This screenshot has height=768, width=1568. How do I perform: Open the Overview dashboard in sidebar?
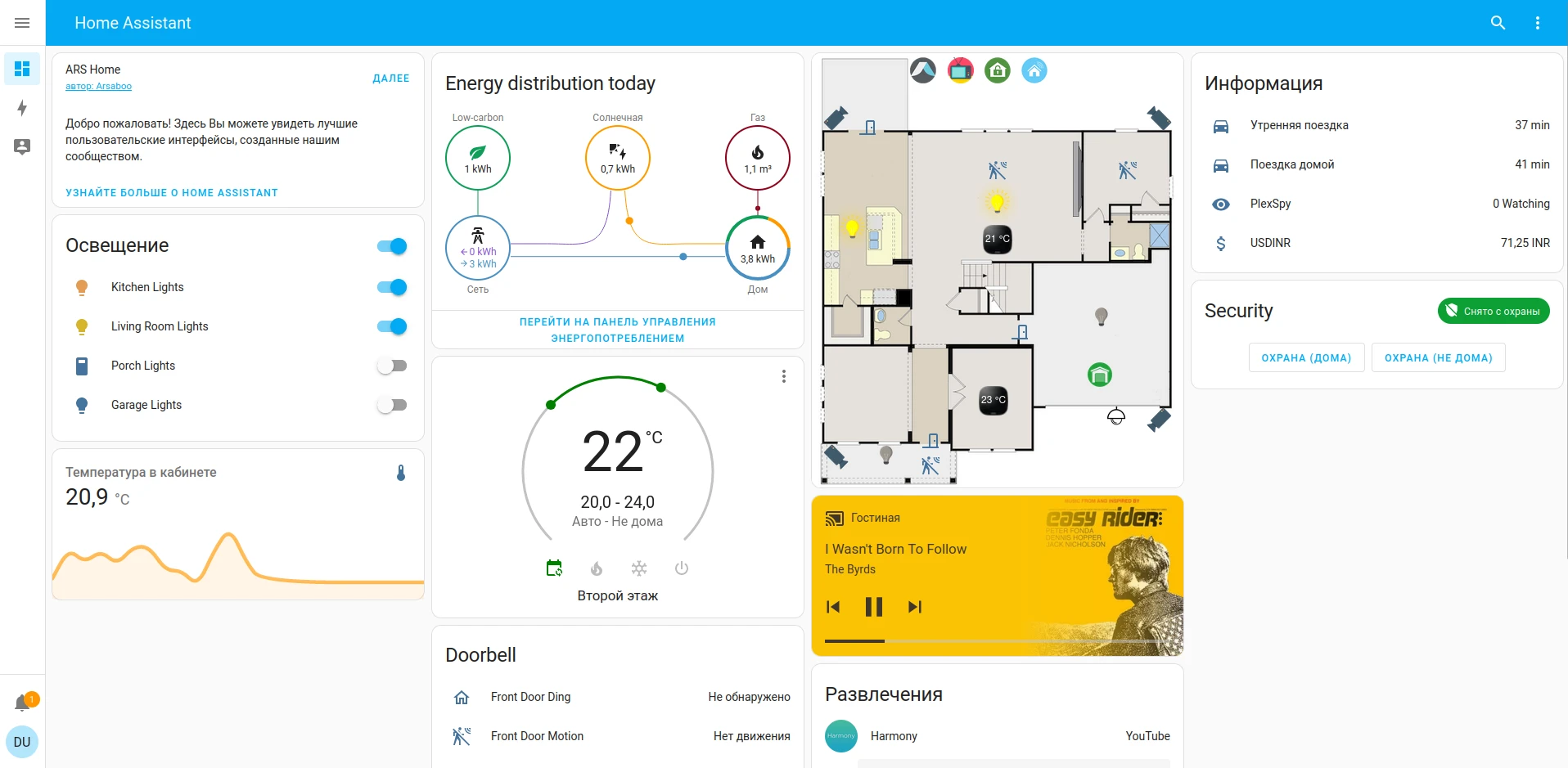click(22, 69)
